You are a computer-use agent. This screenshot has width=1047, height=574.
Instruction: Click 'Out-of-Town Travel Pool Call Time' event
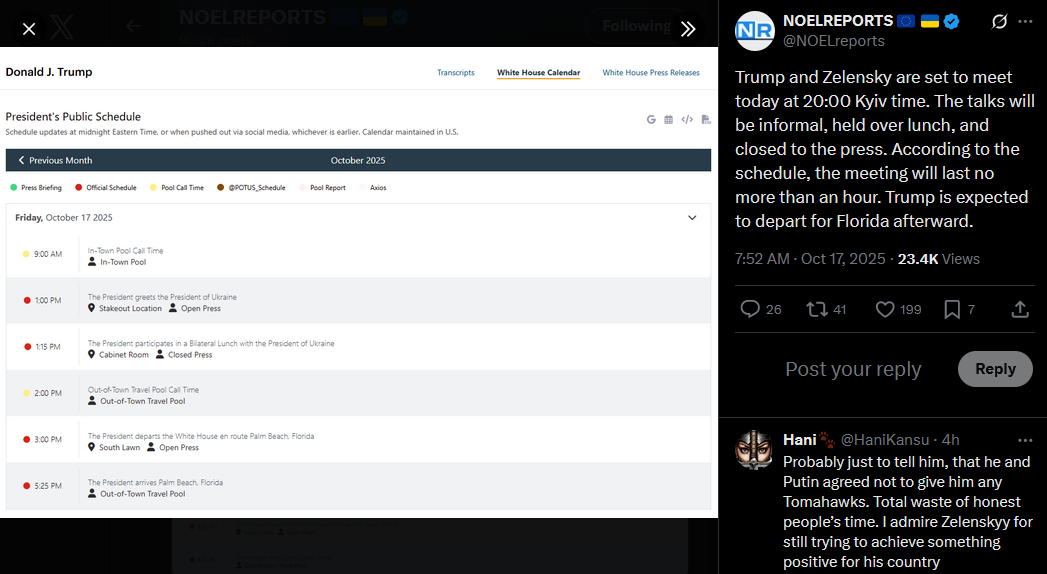click(144, 389)
